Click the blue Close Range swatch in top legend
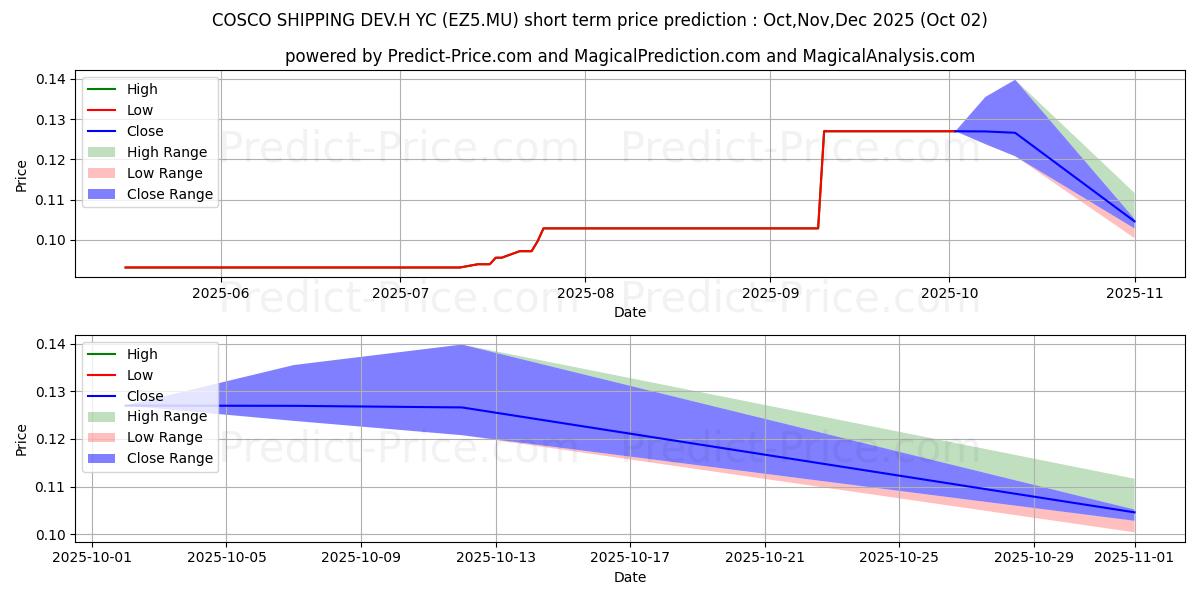This screenshot has width=1200, height=600. (x=101, y=194)
